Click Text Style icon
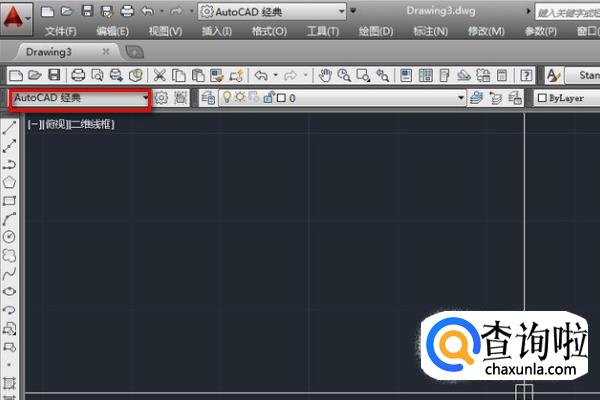600x400 pixels. (x=553, y=75)
